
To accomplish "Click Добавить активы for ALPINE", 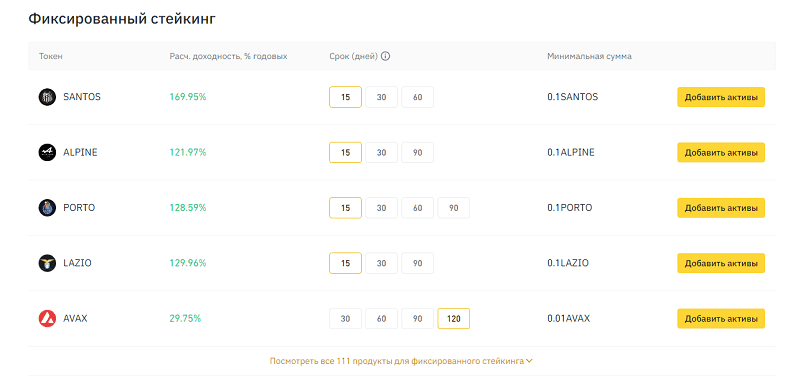I will [721, 153].
